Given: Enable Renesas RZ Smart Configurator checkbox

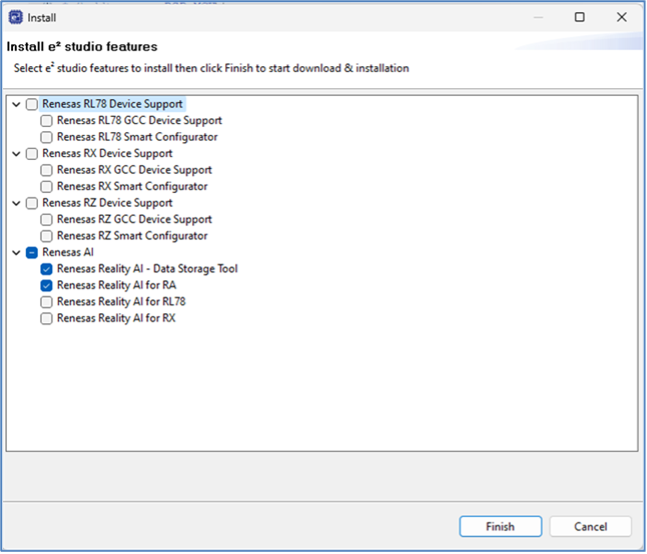Looking at the screenshot, I should coord(47,236).
